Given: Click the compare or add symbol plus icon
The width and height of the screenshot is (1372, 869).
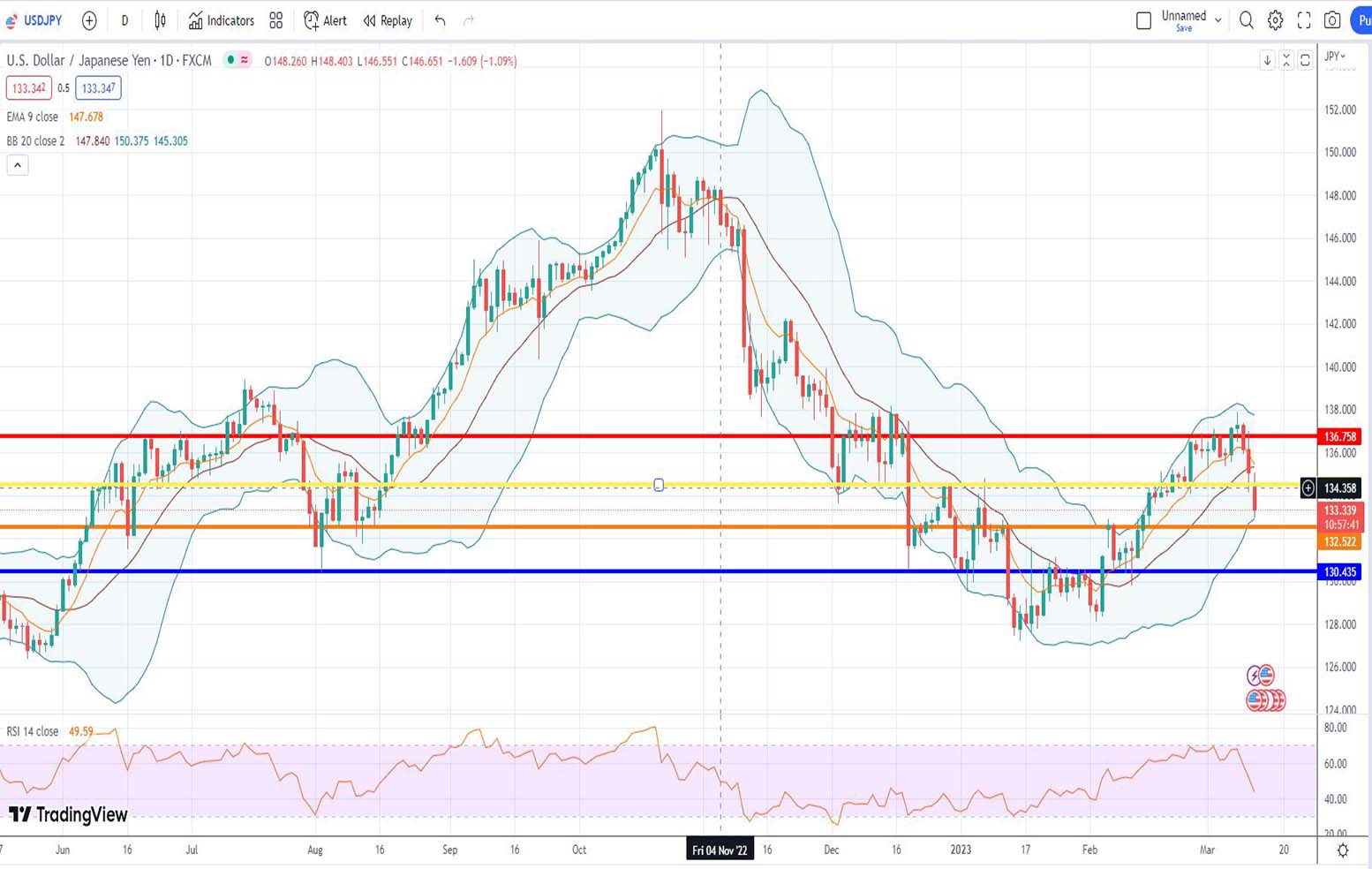Looking at the screenshot, I should click(x=89, y=20).
